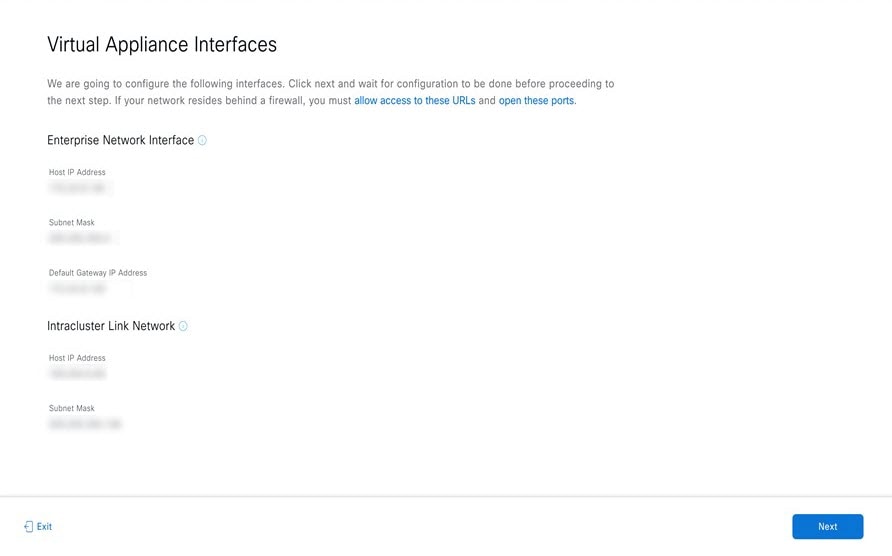Click Subnet Mask label under Intracluster section
Screen dimensions: 892x556
pyautogui.click(x=72, y=408)
